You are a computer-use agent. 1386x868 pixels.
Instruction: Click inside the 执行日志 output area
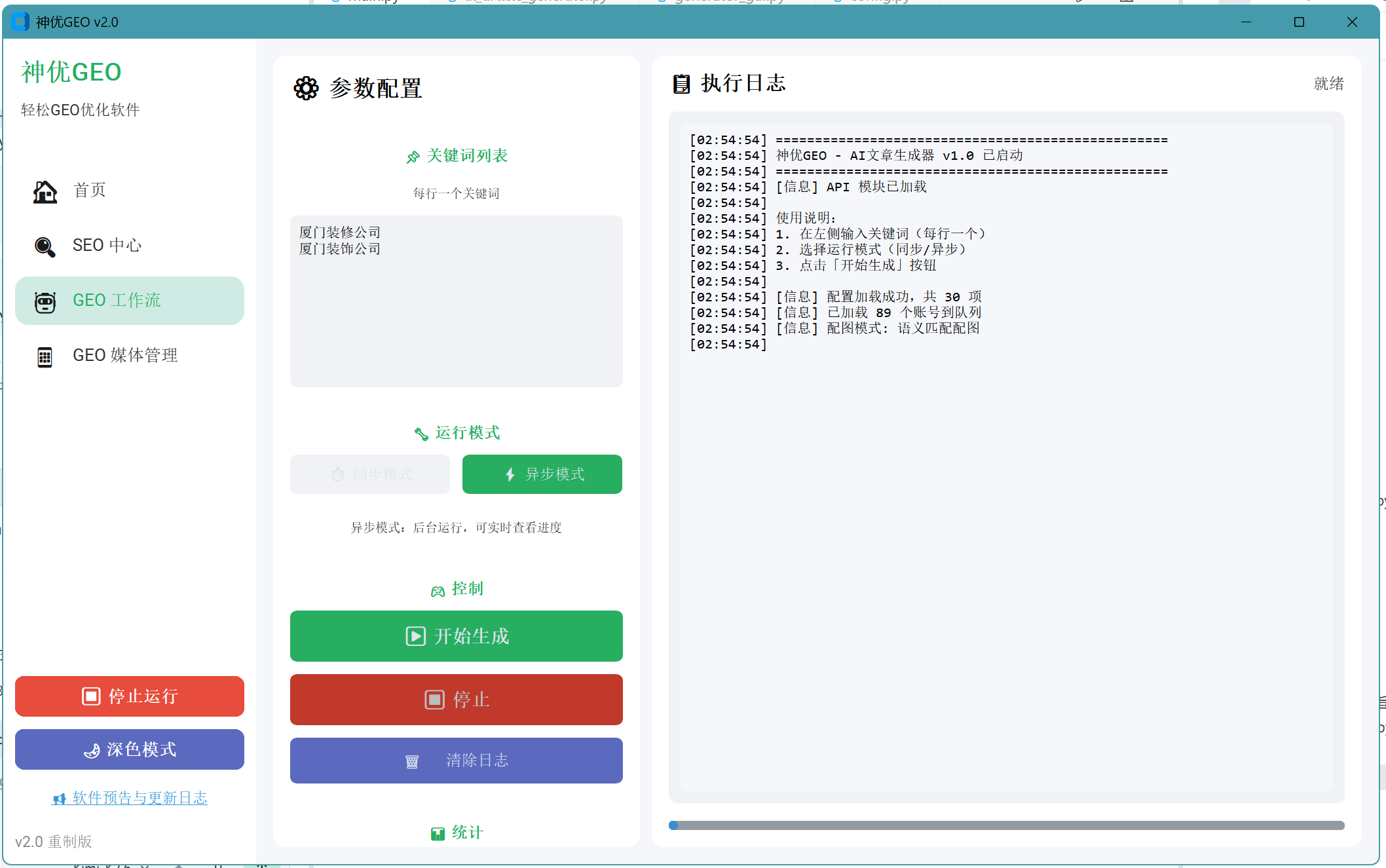[x=1006, y=457]
